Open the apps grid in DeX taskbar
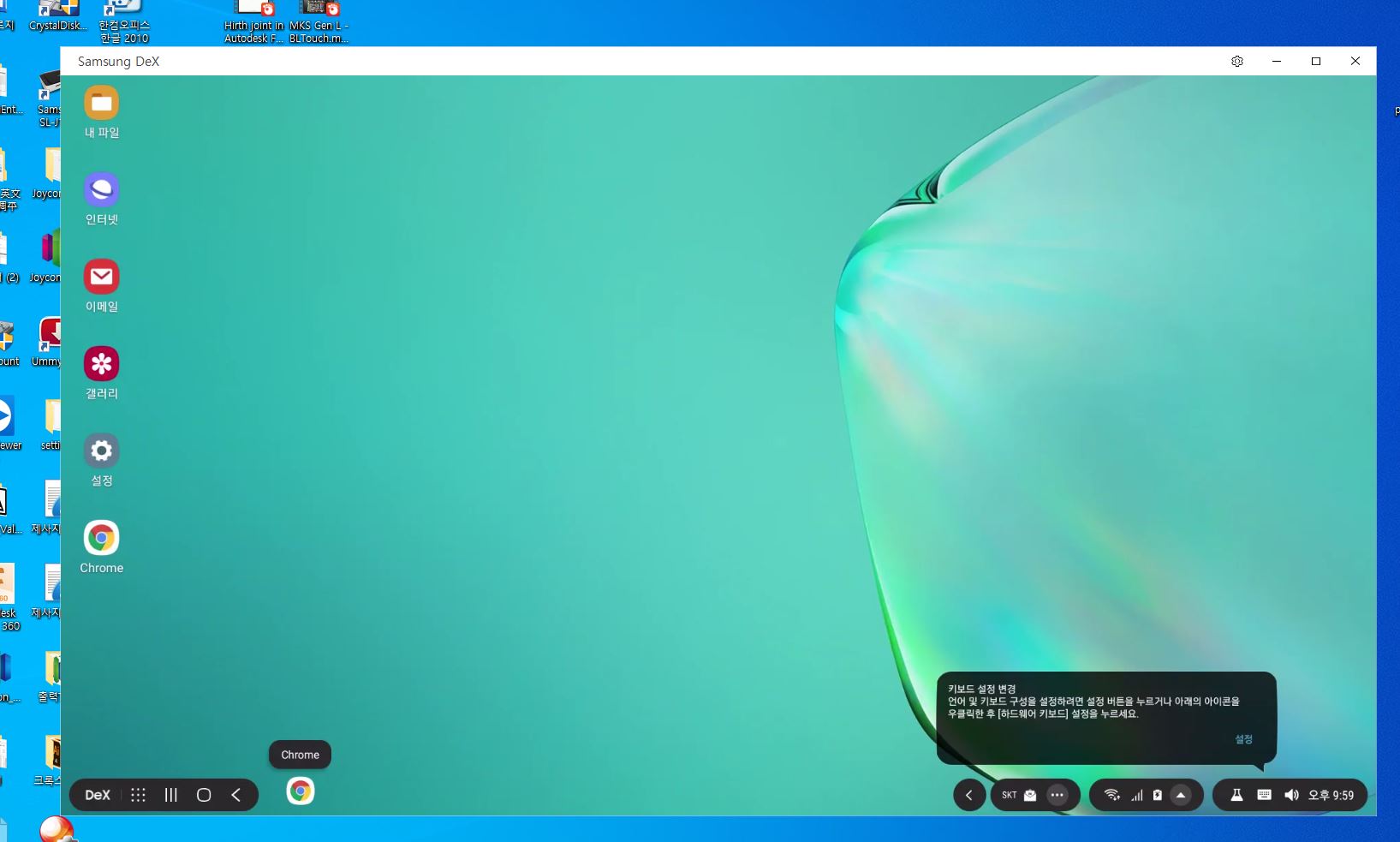The image size is (1400, 842). [138, 795]
